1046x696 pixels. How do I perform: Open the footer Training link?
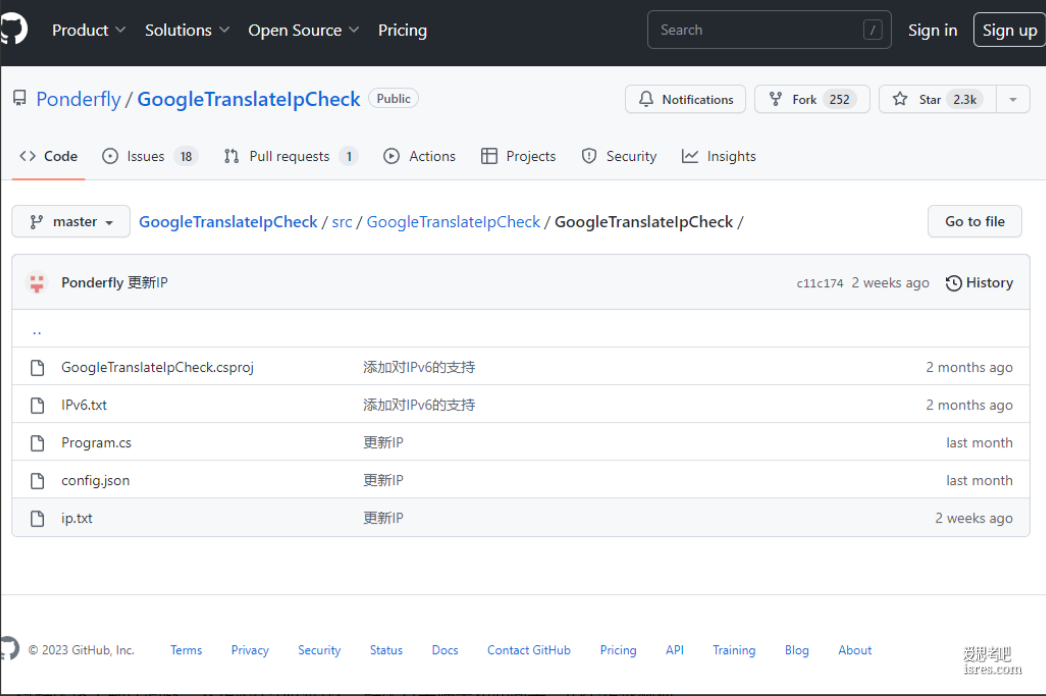[x=734, y=650]
